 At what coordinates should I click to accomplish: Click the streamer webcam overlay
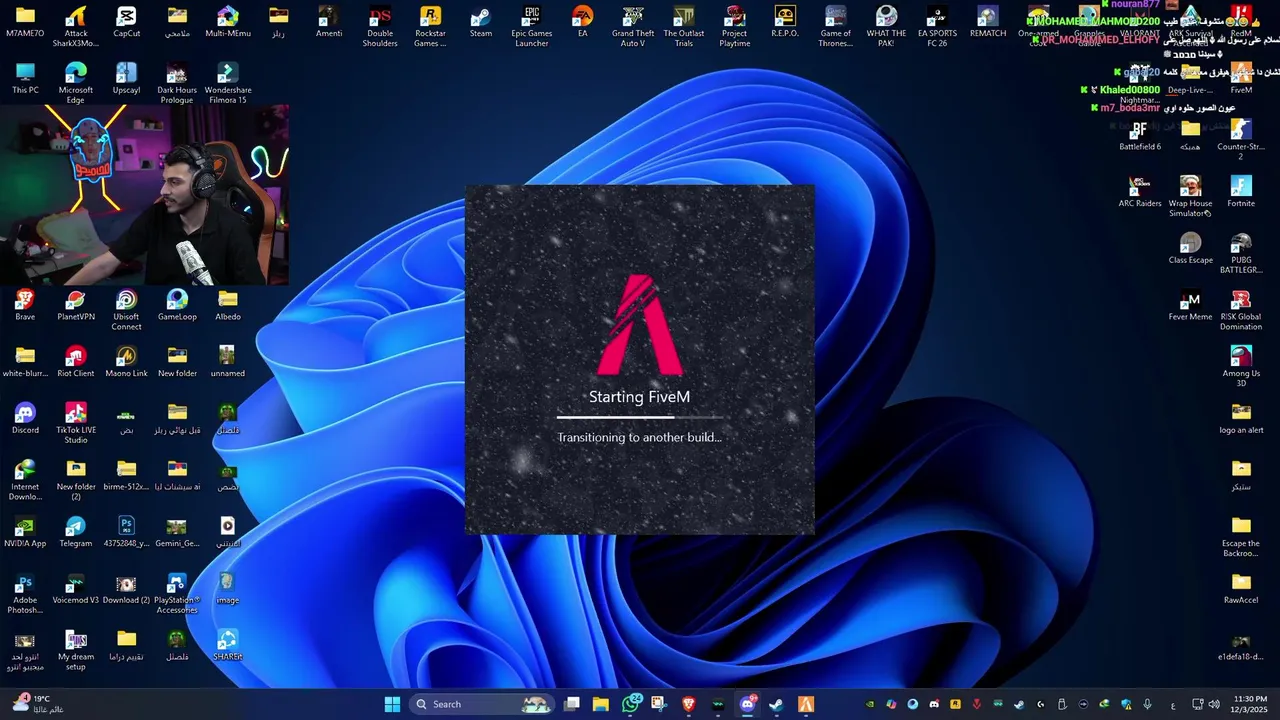145,195
